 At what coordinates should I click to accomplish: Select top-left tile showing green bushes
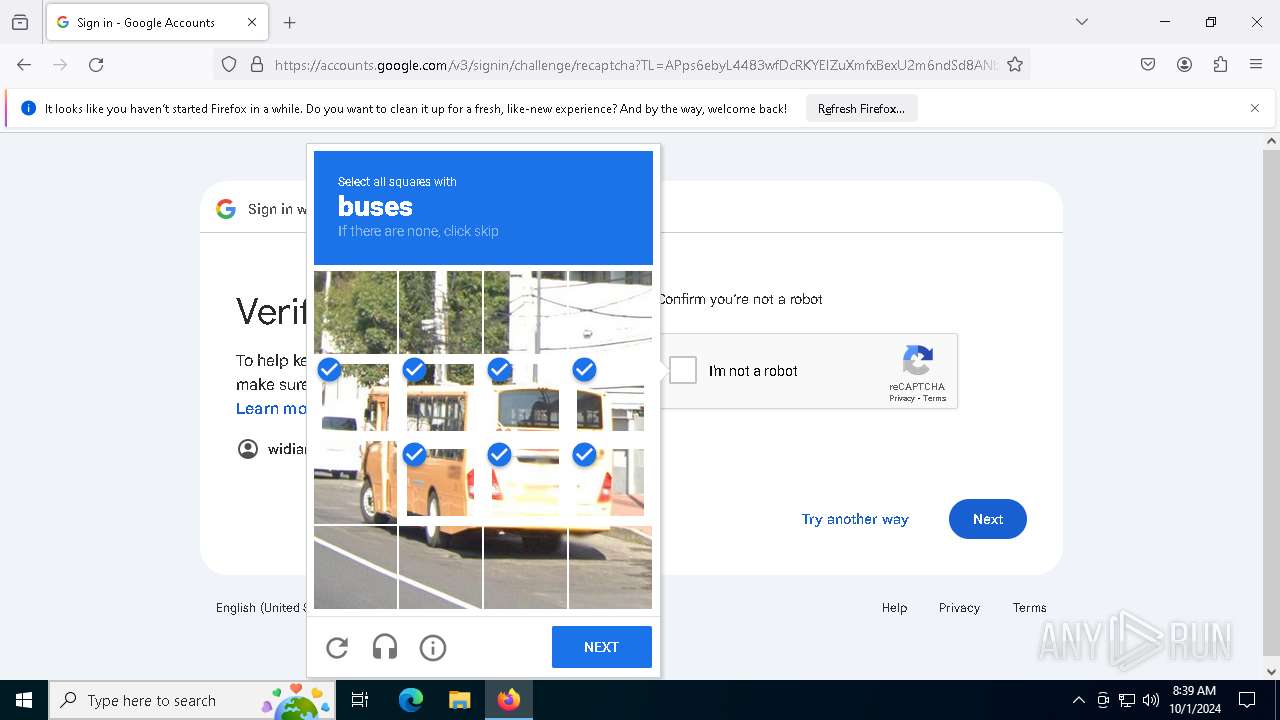(355, 312)
